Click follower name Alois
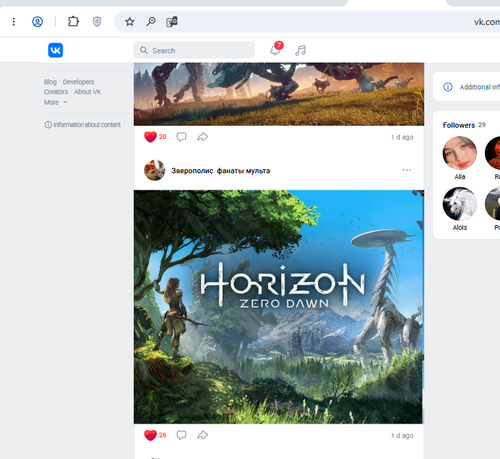500x459 pixels. (460, 228)
